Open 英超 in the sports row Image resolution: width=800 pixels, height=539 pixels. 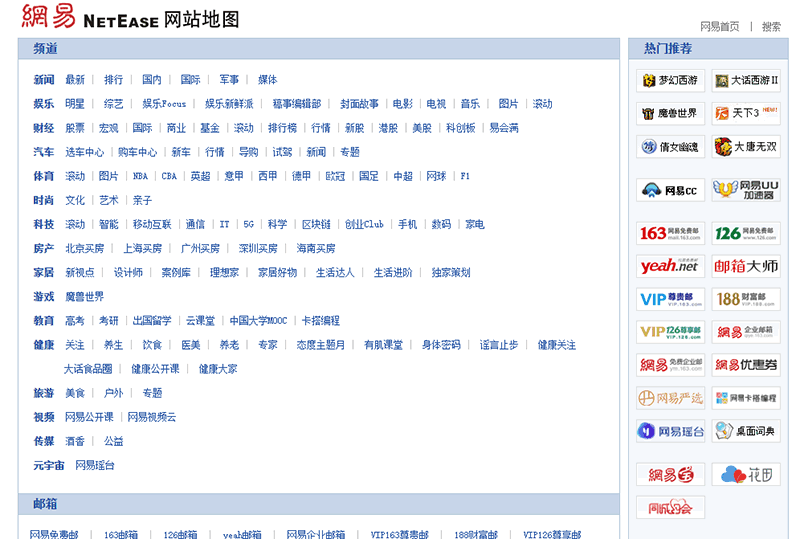click(x=201, y=176)
